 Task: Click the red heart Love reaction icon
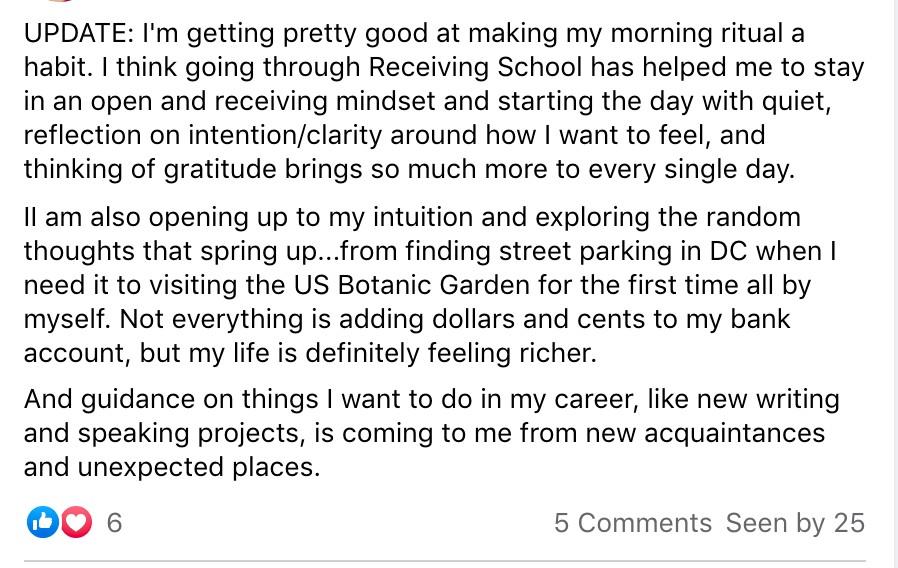pyautogui.click(x=76, y=522)
